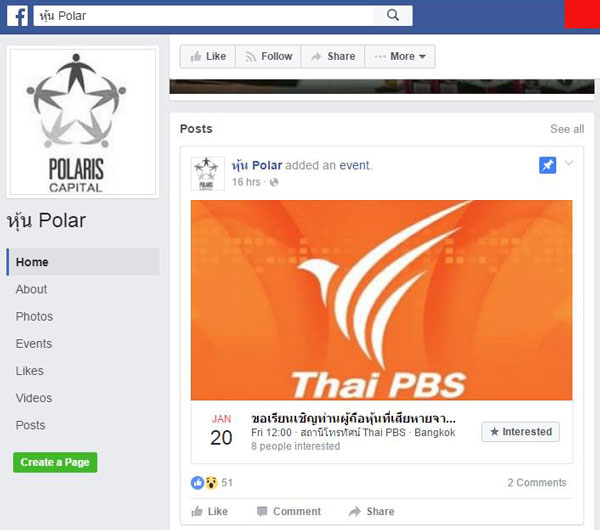600x530 pixels.
Task: Mark Interested on the Jan 20 event
Action: (520, 432)
